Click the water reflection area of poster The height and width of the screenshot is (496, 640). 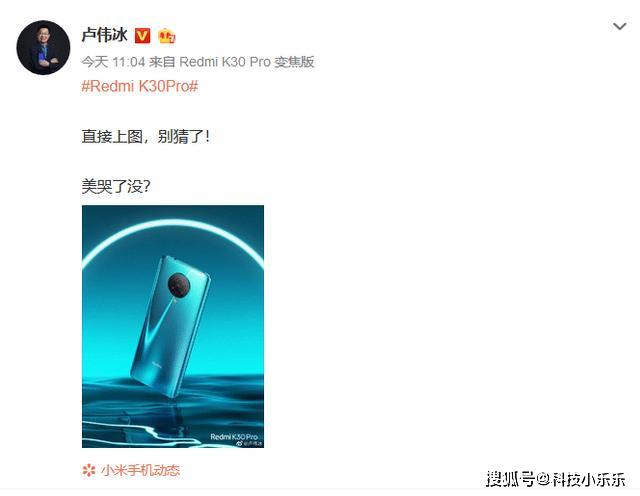coord(173,416)
